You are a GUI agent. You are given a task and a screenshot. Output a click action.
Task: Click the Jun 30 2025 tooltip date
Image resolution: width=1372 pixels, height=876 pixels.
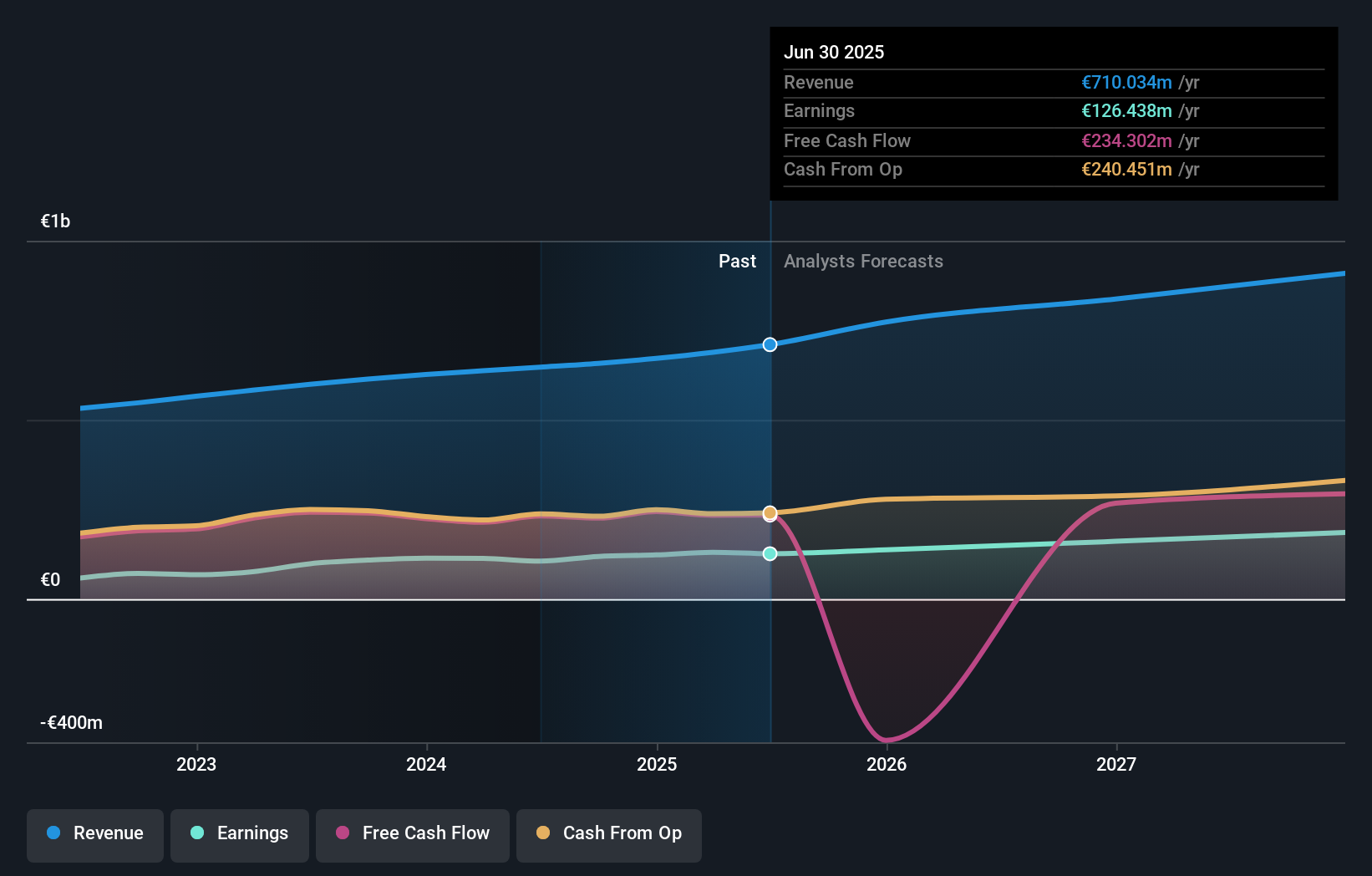click(834, 52)
